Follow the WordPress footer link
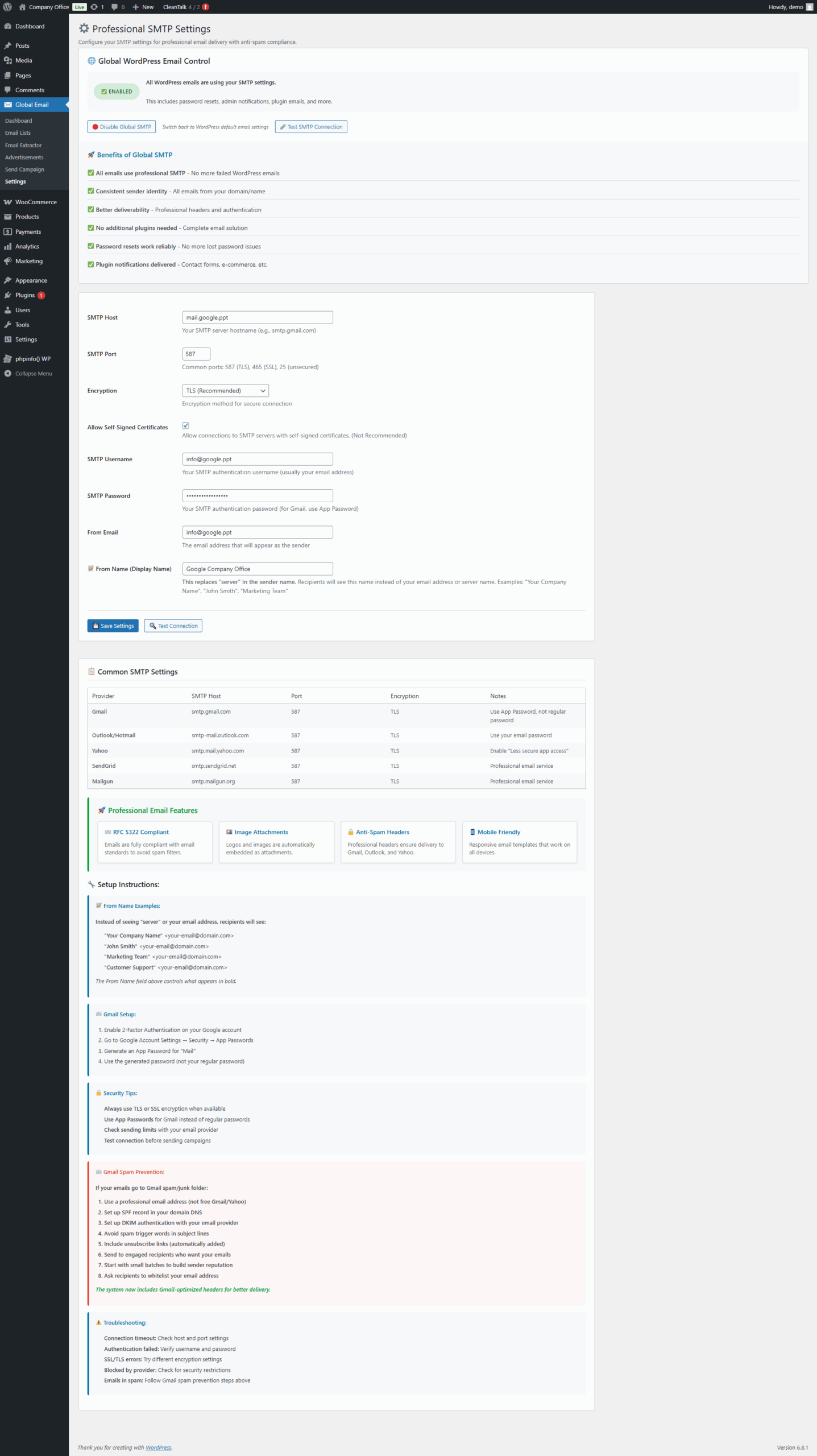The height and width of the screenshot is (1456, 817). [x=158, y=1447]
